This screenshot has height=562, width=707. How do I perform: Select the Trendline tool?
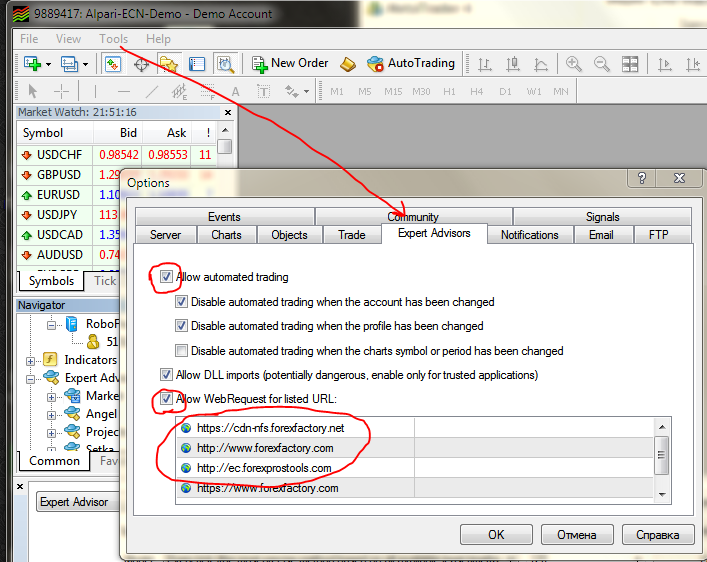coord(152,92)
